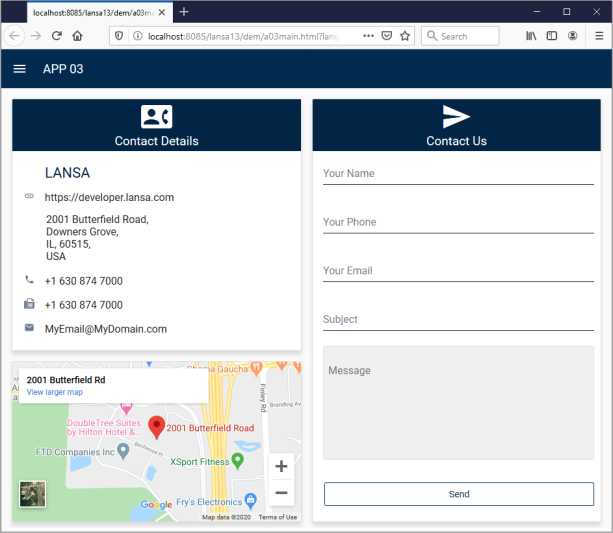Open the page actions three-dots menu
The image size is (613, 533).
point(368,36)
